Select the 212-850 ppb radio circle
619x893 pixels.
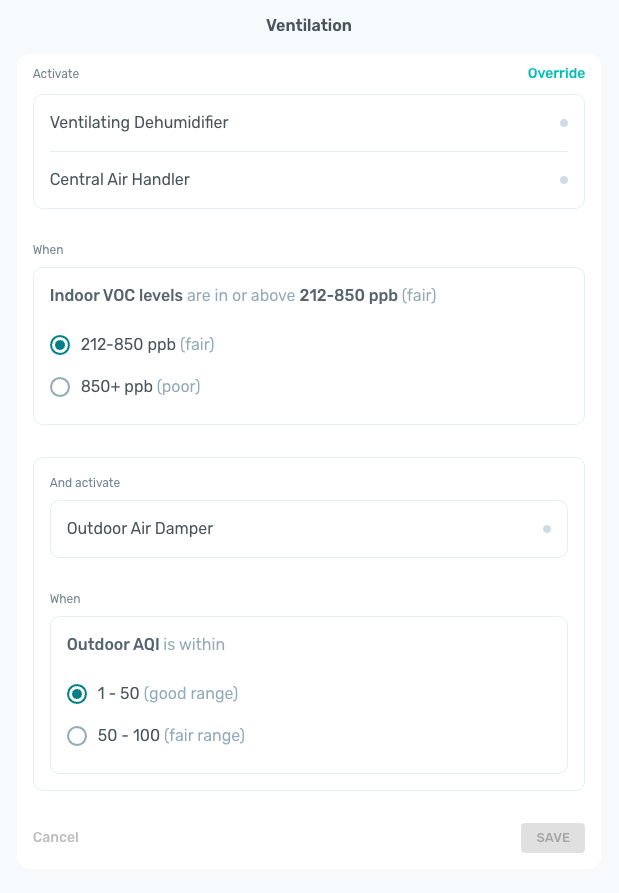[60, 345]
